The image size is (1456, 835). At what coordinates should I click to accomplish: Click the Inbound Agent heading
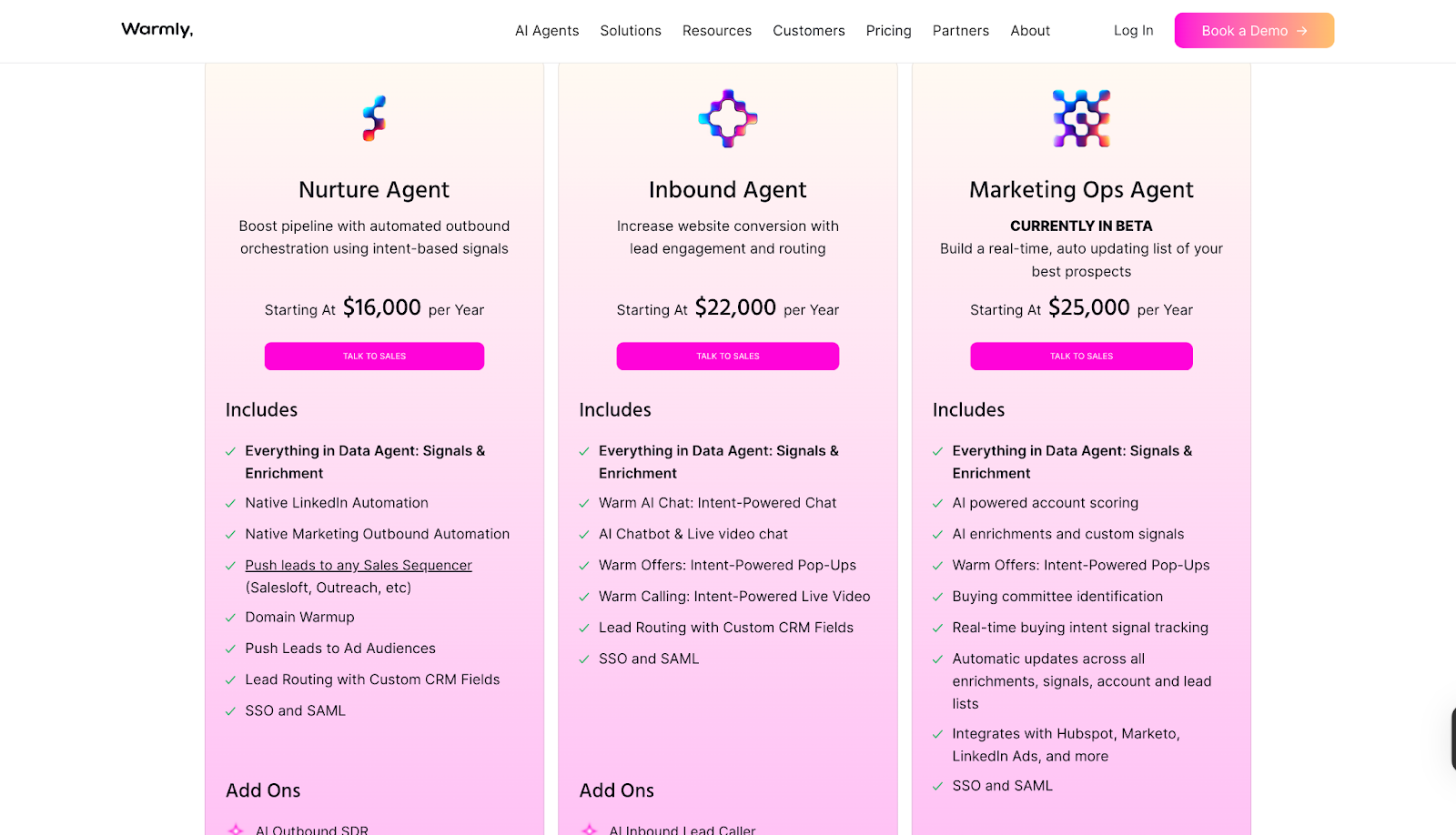click(x=728, y=190)
